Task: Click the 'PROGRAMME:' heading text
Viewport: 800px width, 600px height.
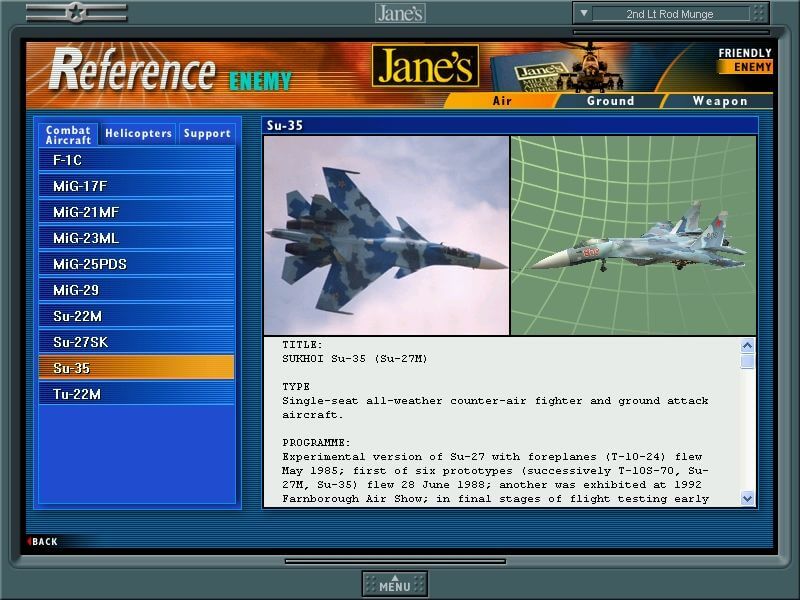Action: tap(316, 442)
